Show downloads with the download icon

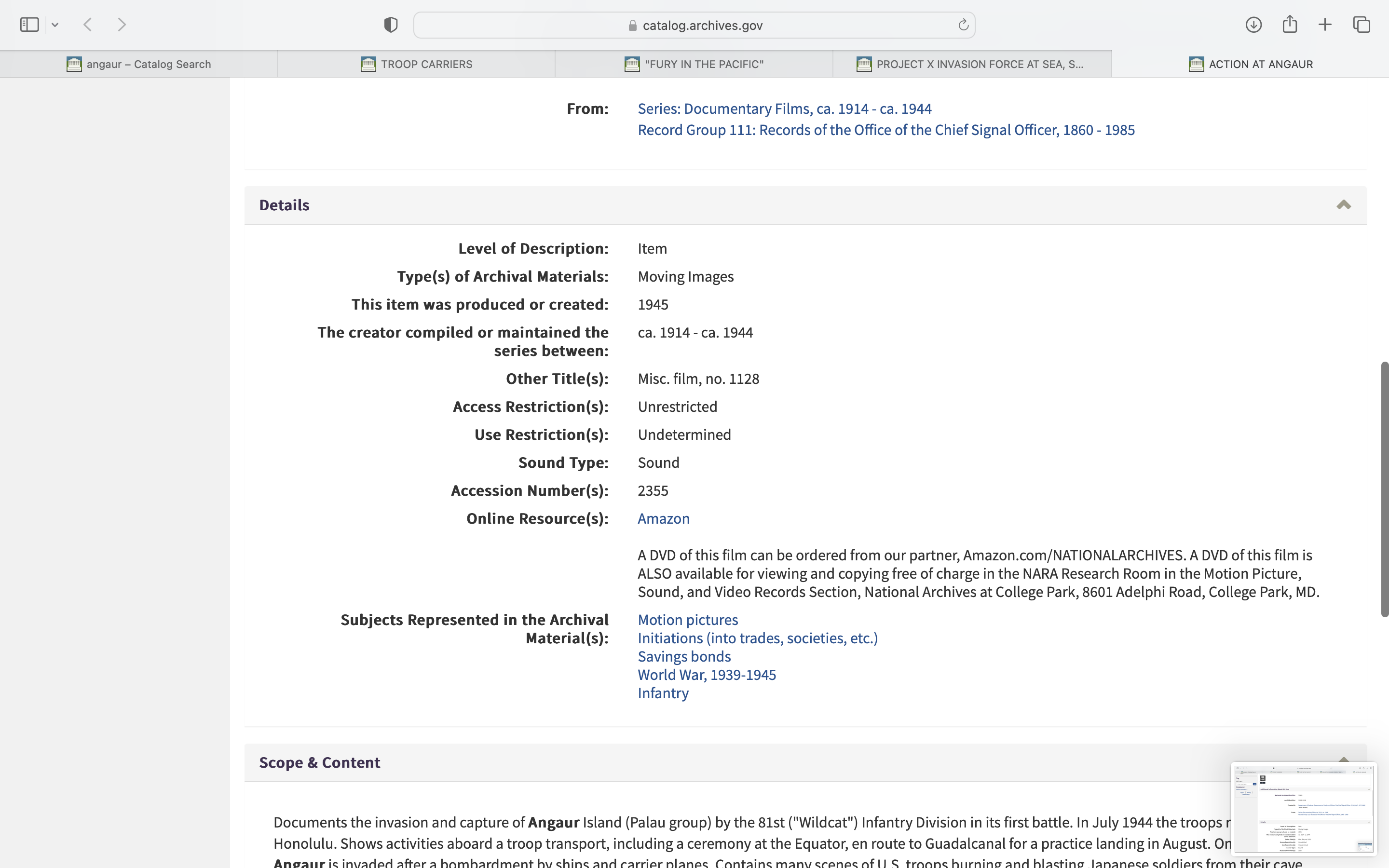[x=1253, y=25]
